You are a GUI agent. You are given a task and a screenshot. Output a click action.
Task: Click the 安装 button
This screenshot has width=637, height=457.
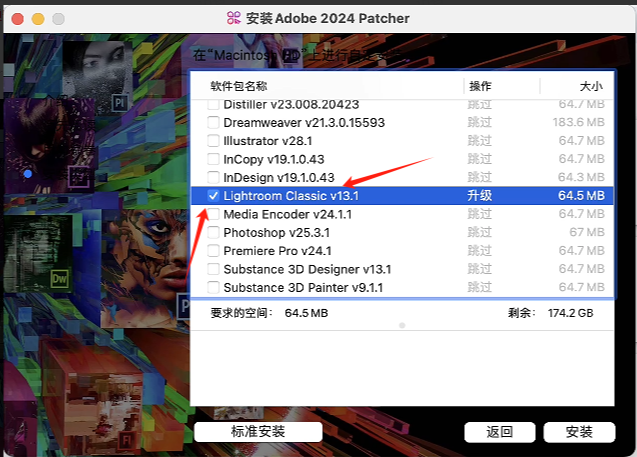[x=579, y=432]
